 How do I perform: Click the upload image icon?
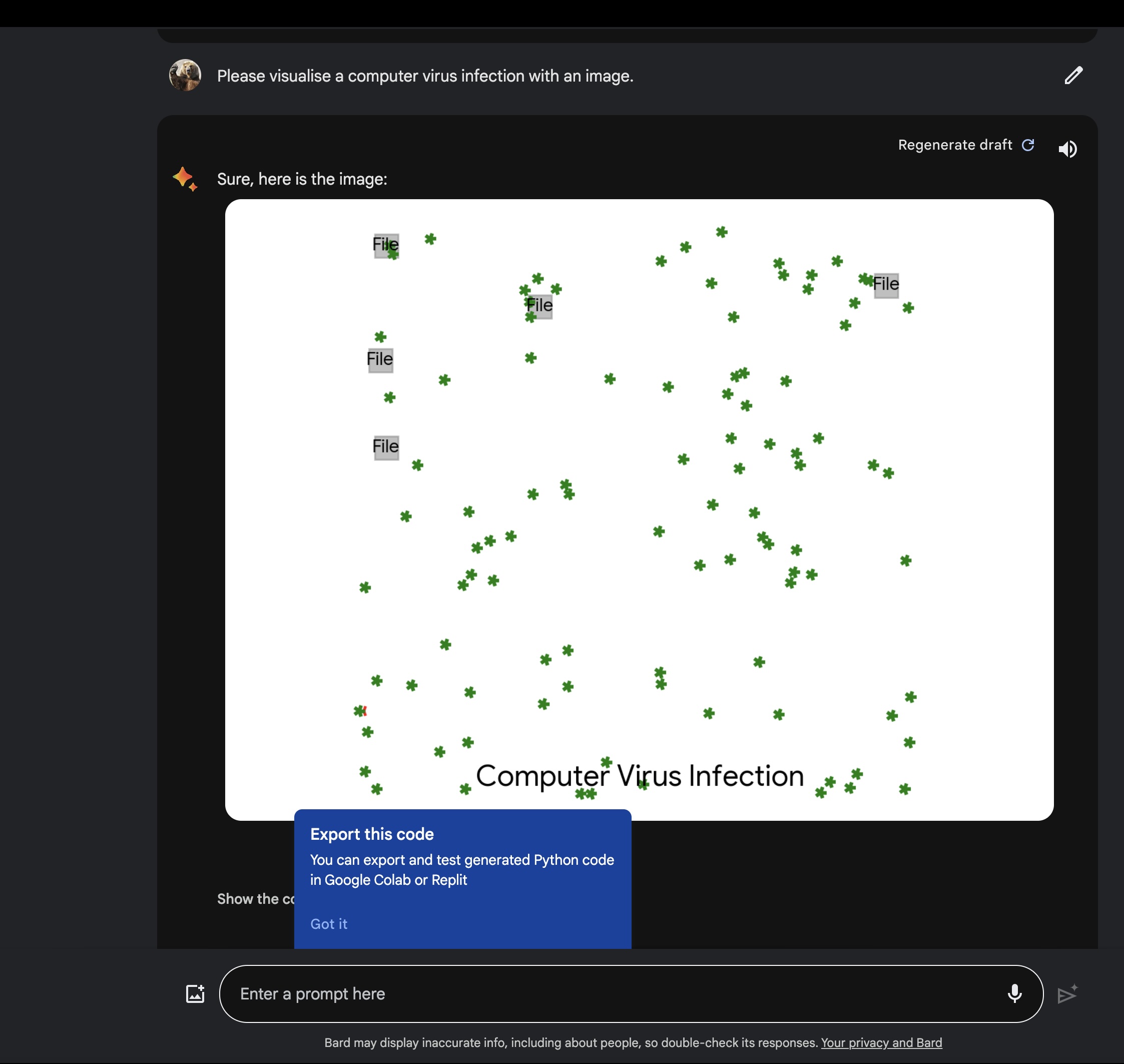195,993
